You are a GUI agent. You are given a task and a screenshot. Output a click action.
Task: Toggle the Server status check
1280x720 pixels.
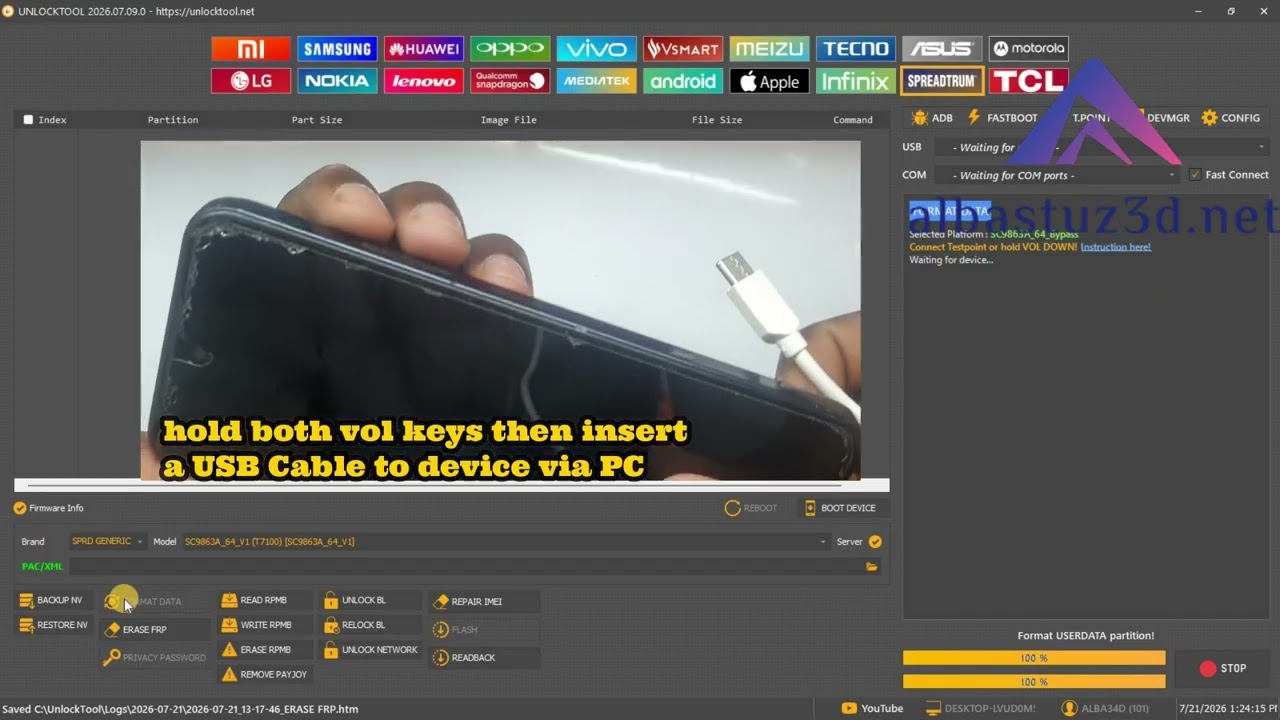[x=875, y=542]
